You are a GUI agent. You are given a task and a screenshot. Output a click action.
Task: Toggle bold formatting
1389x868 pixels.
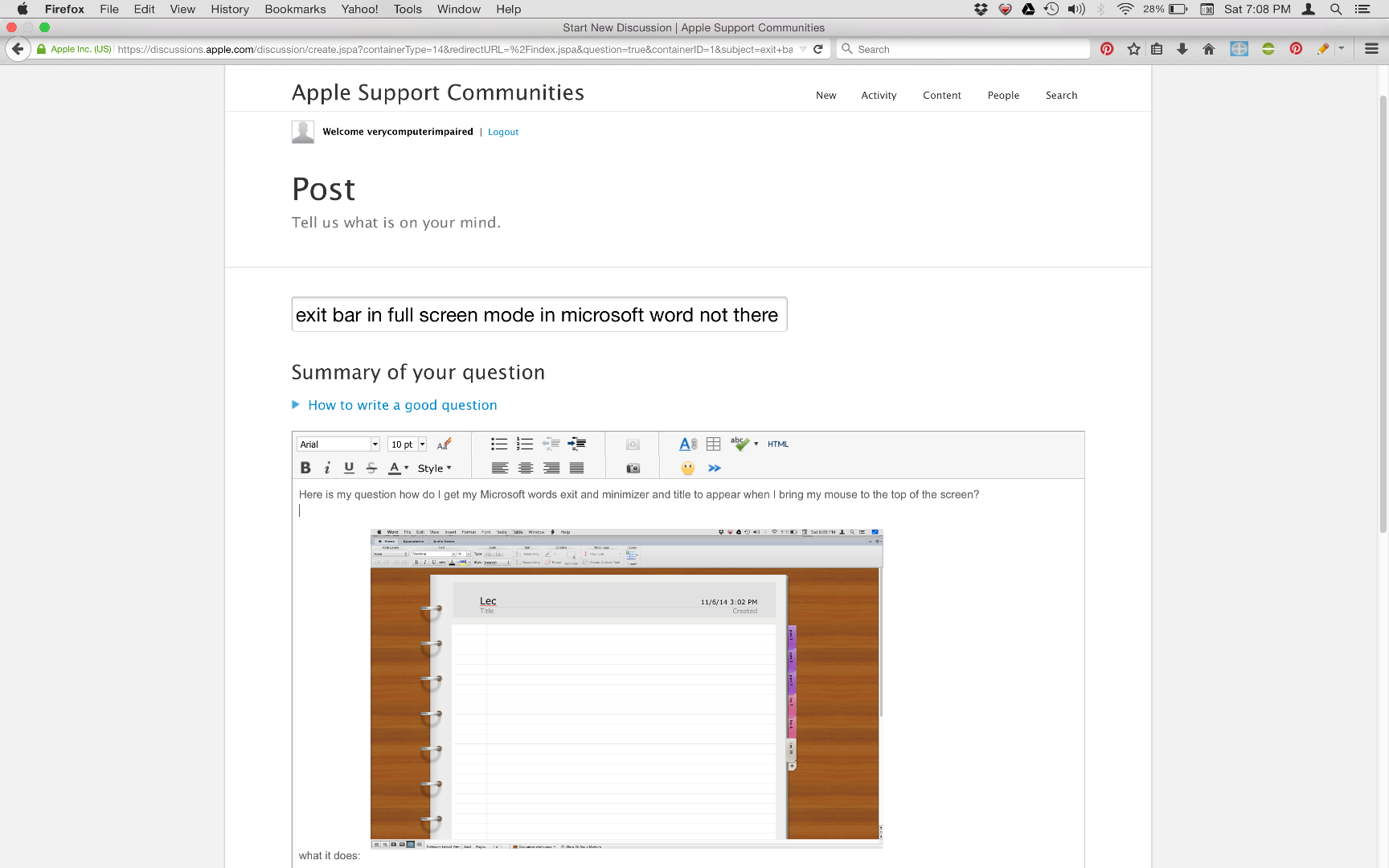click(x=305, y=468)
